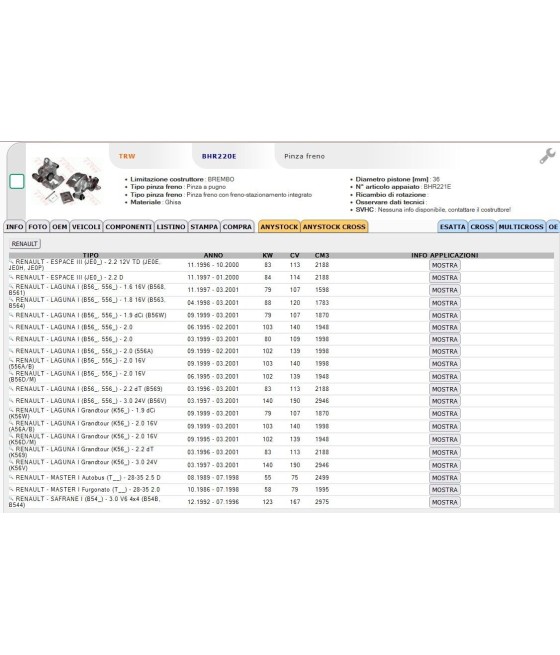560x655 pixels.
Task: Switch to the VEICOLI tab
Action: (x=86, y=226)
